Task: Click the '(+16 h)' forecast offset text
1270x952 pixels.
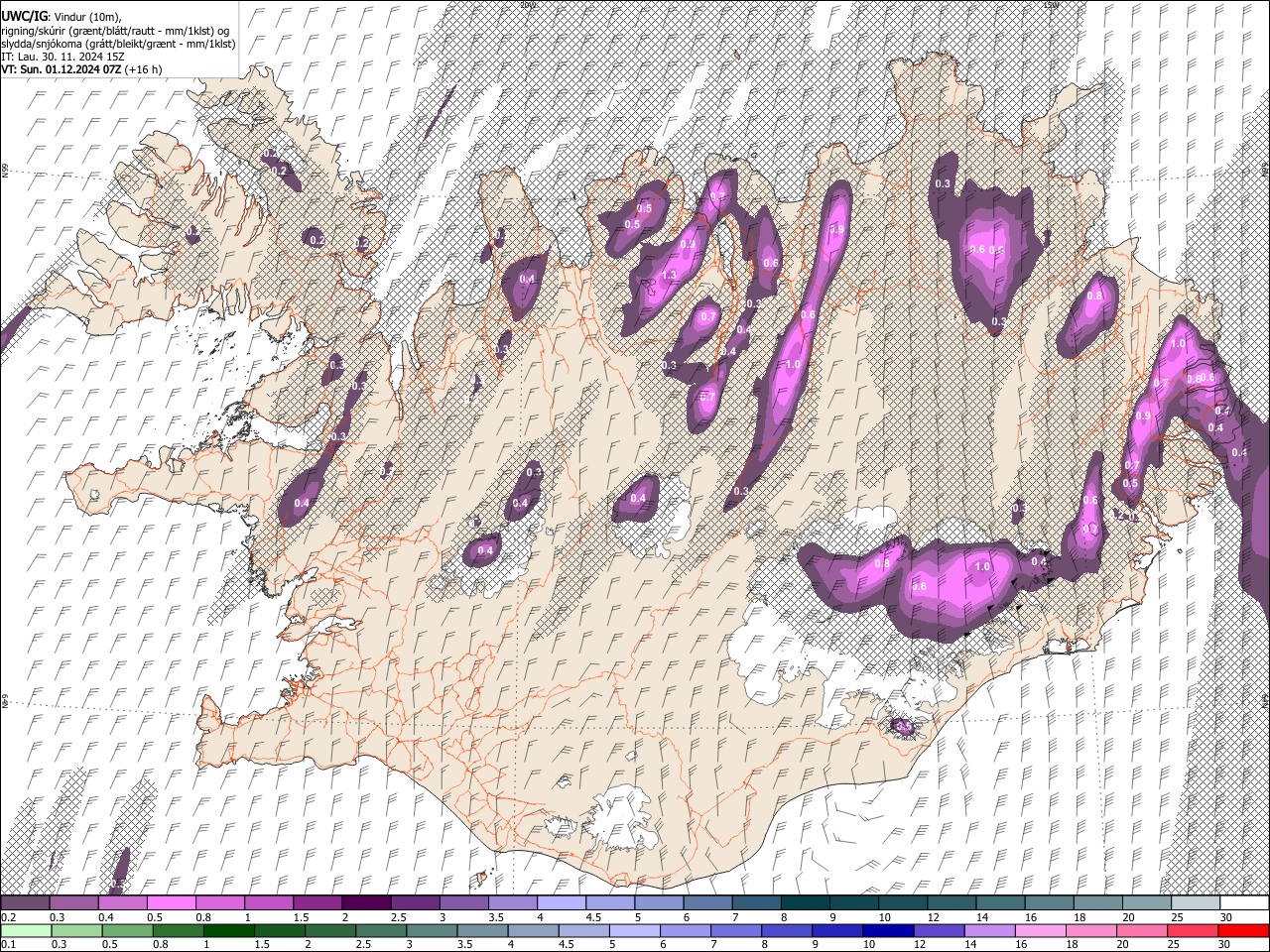Action: tap(144, 69)
